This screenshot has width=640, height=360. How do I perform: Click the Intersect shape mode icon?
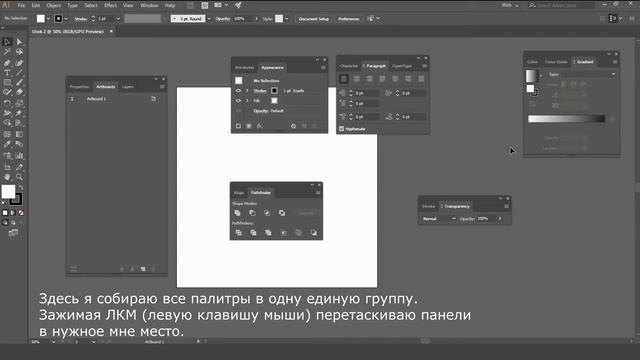[x=267, y=213]
